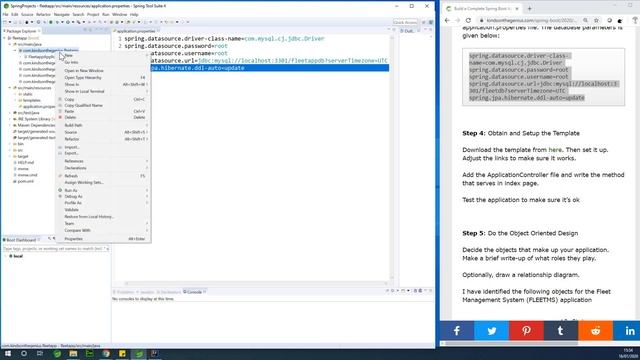Select the Package Explorer tab

(21, 31)
